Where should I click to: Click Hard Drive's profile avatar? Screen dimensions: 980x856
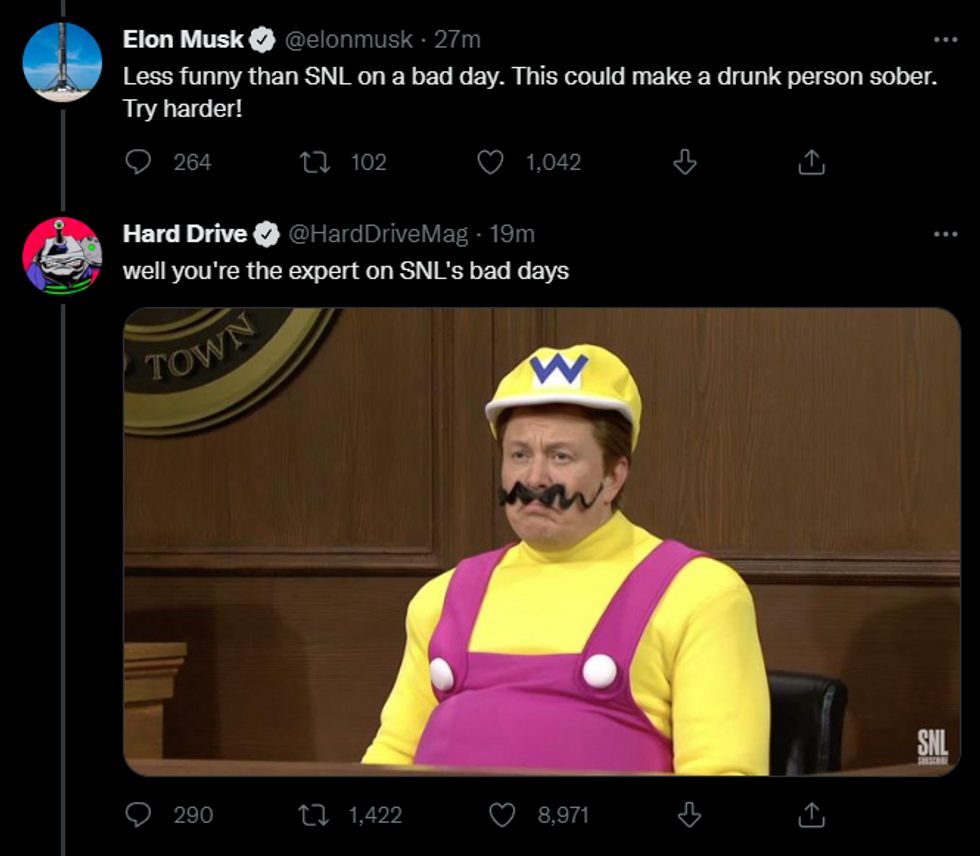pos(62,256)
